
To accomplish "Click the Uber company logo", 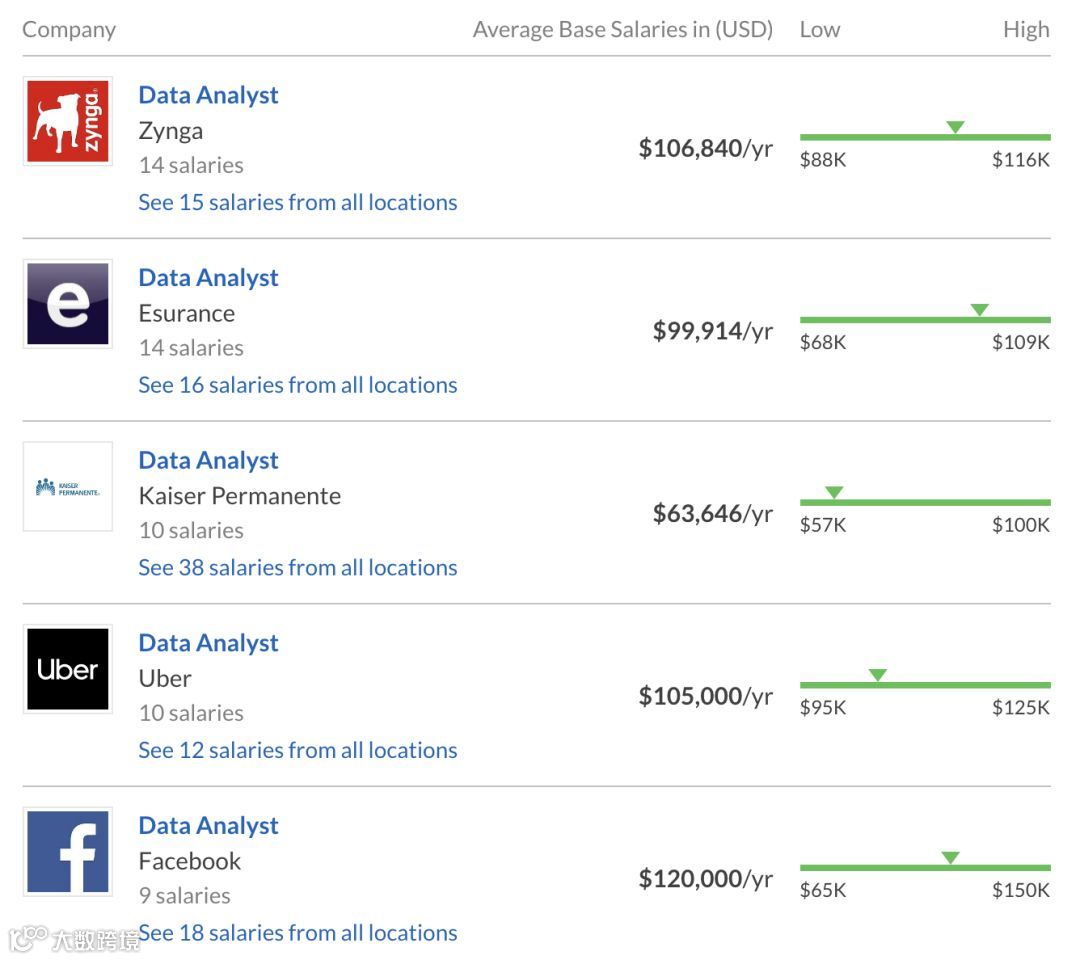I will (68, 669).
